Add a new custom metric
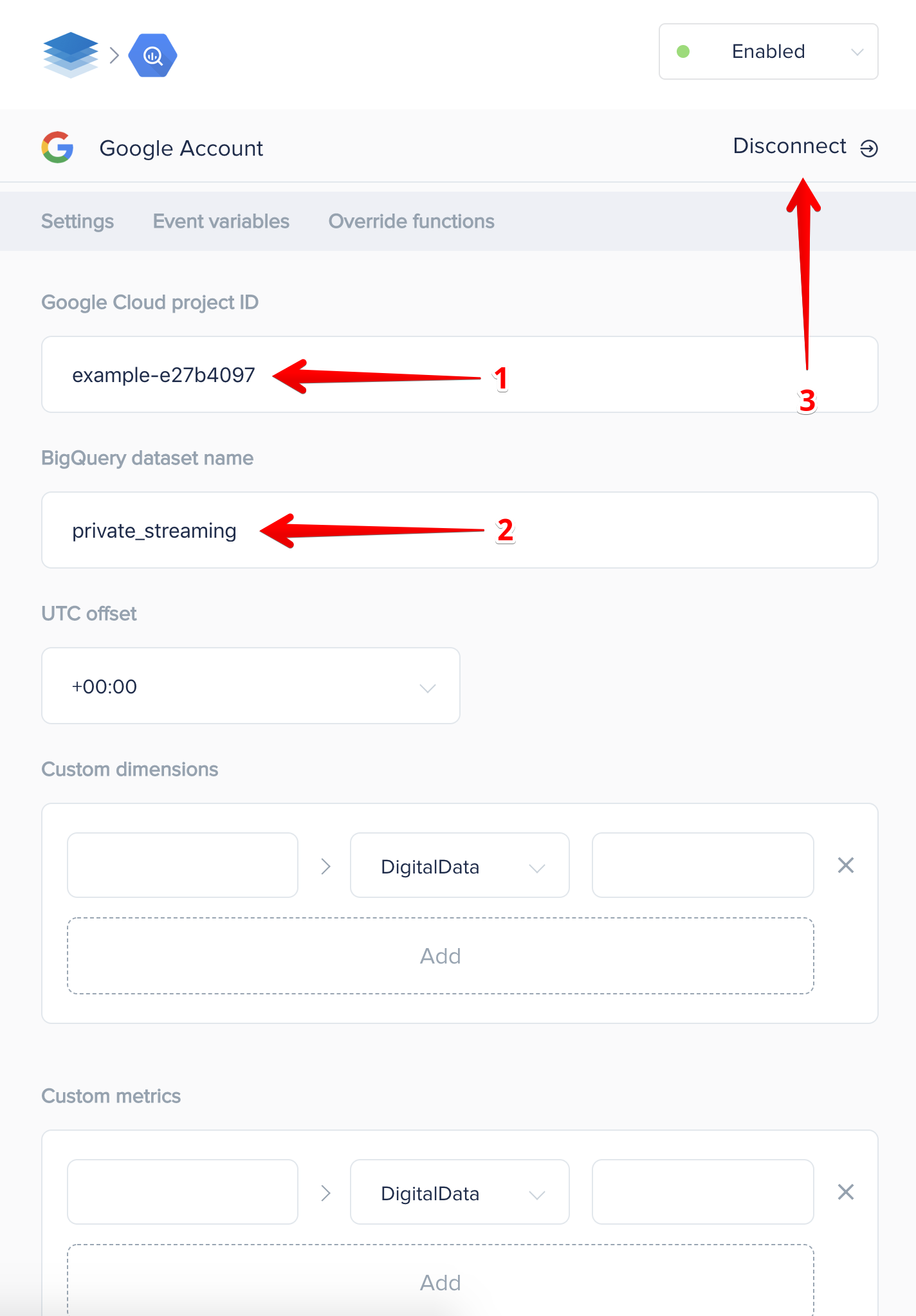Screen dimensions: 916x1316 coord(441,1280)
